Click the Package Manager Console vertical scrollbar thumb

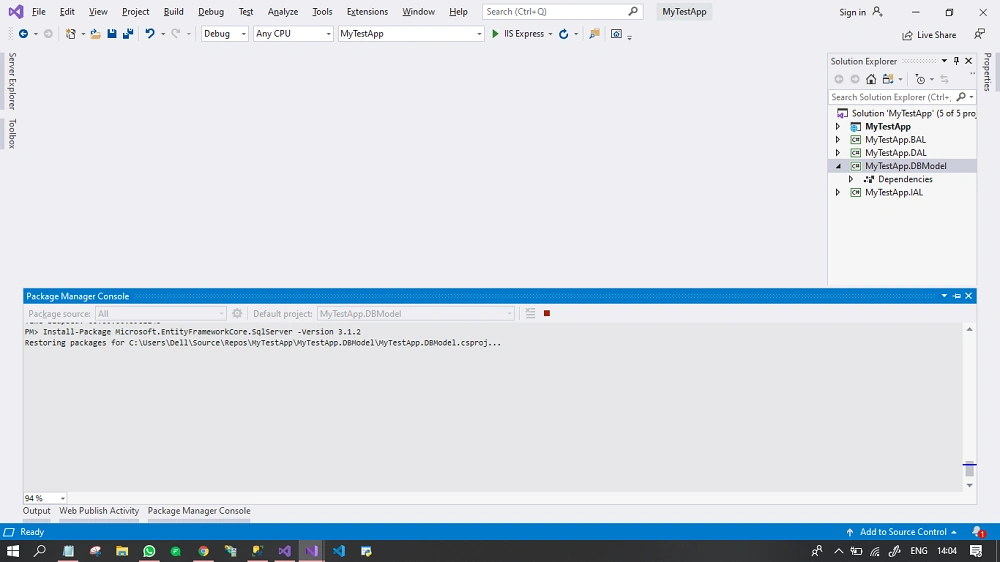(969, 470)
